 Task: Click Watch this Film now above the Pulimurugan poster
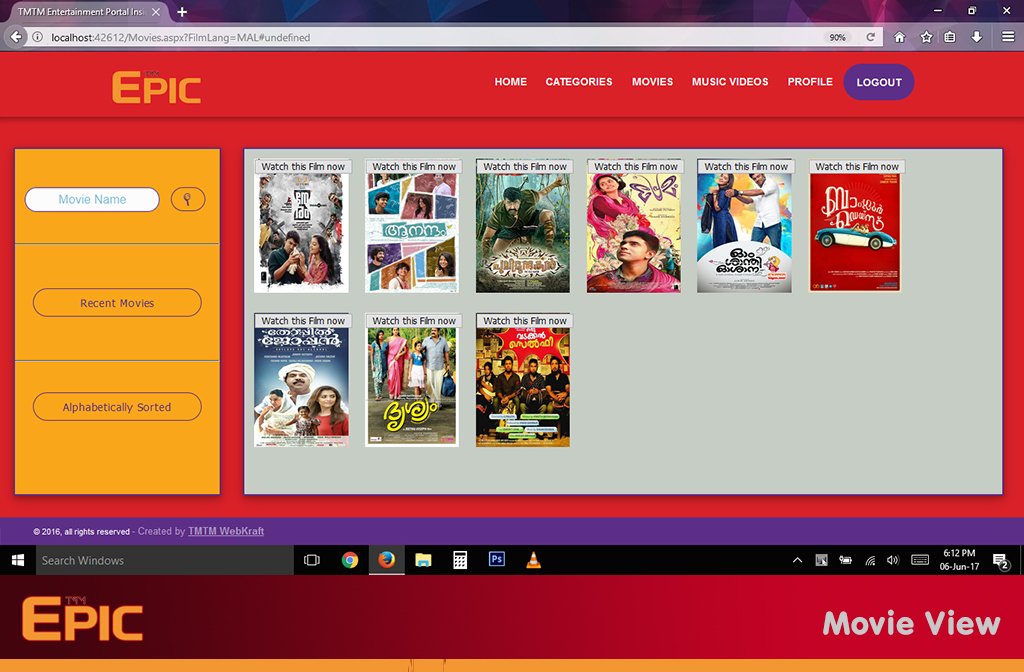[x=525, y=167]
